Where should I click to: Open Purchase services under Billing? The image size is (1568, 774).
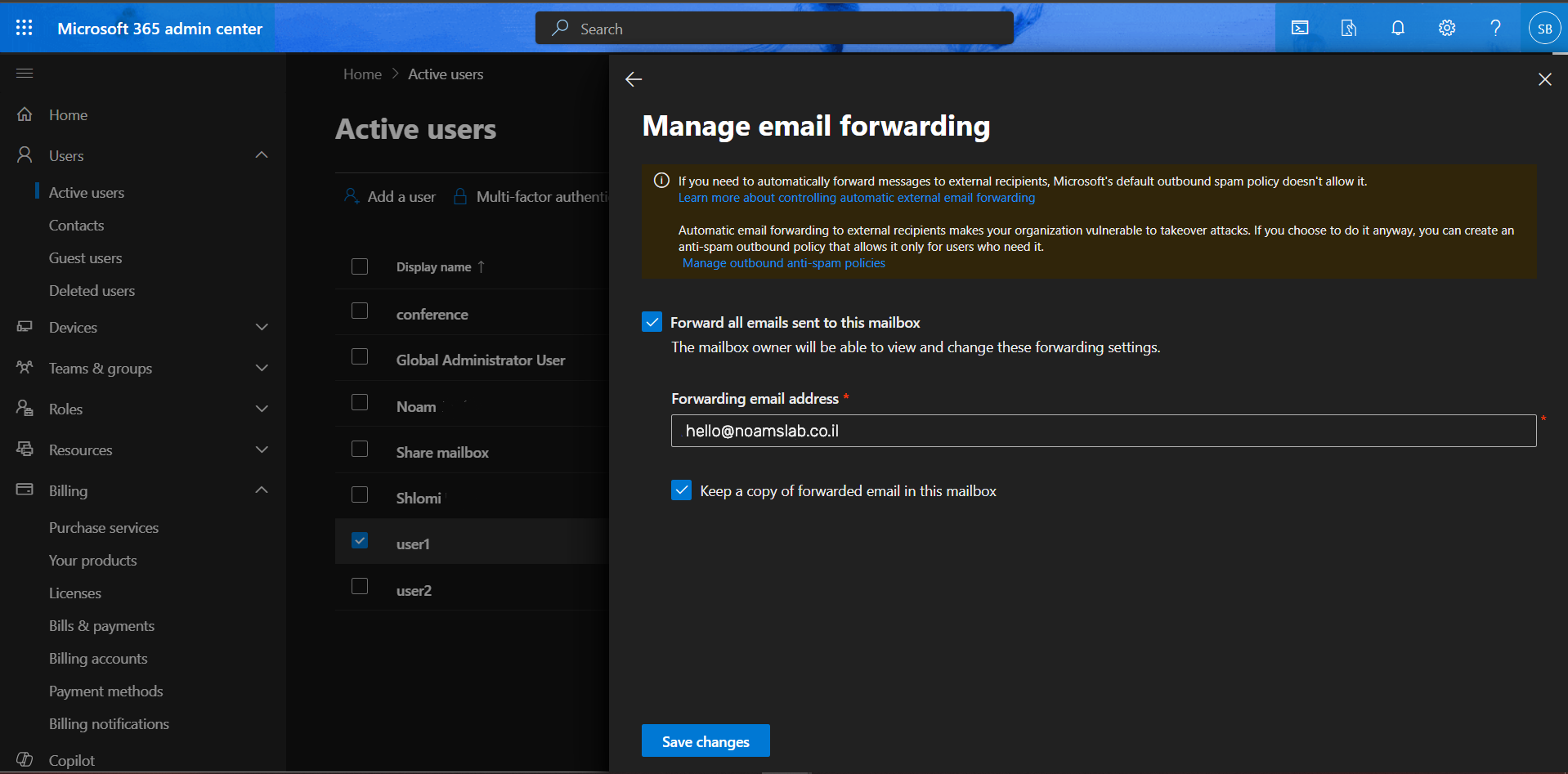coord(104,527)
